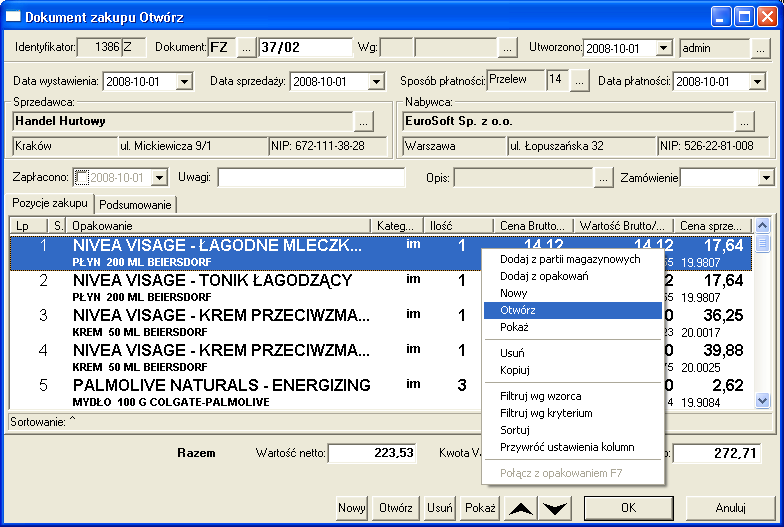Click price 36,25 in row 3
The image size is (784, 527).
(722, 315)
